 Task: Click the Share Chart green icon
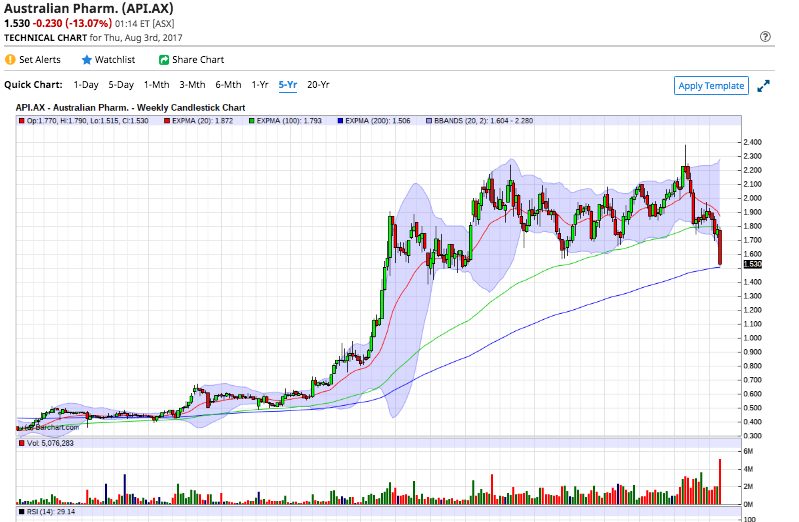pos(164,60)
